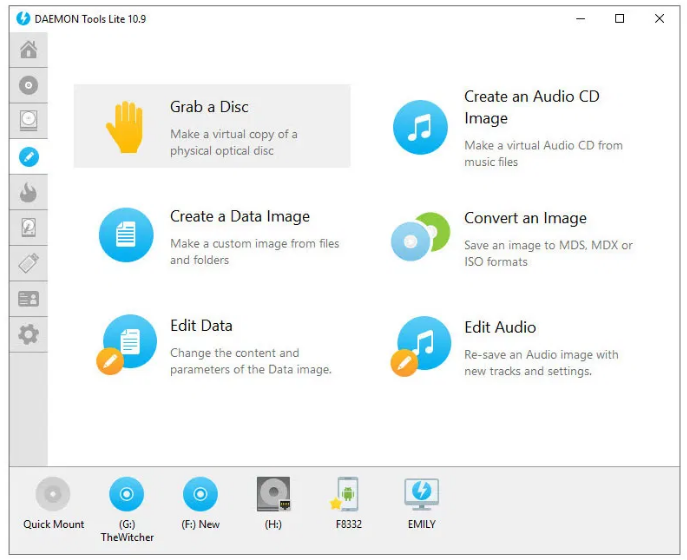Image resolution: width=687 pixels, height=560 pixels.
Task: Click the (H:) hard disk drive
Action: tap(274, 495)
